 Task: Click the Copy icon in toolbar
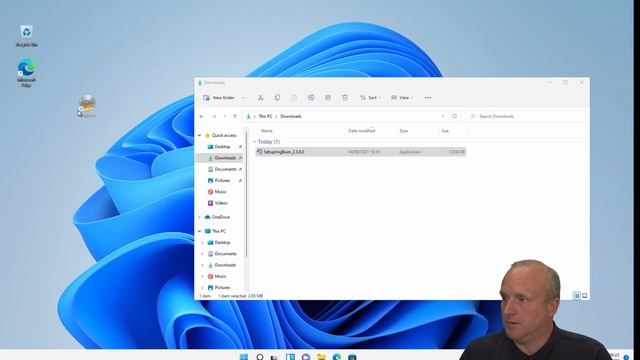pos(277,98)
